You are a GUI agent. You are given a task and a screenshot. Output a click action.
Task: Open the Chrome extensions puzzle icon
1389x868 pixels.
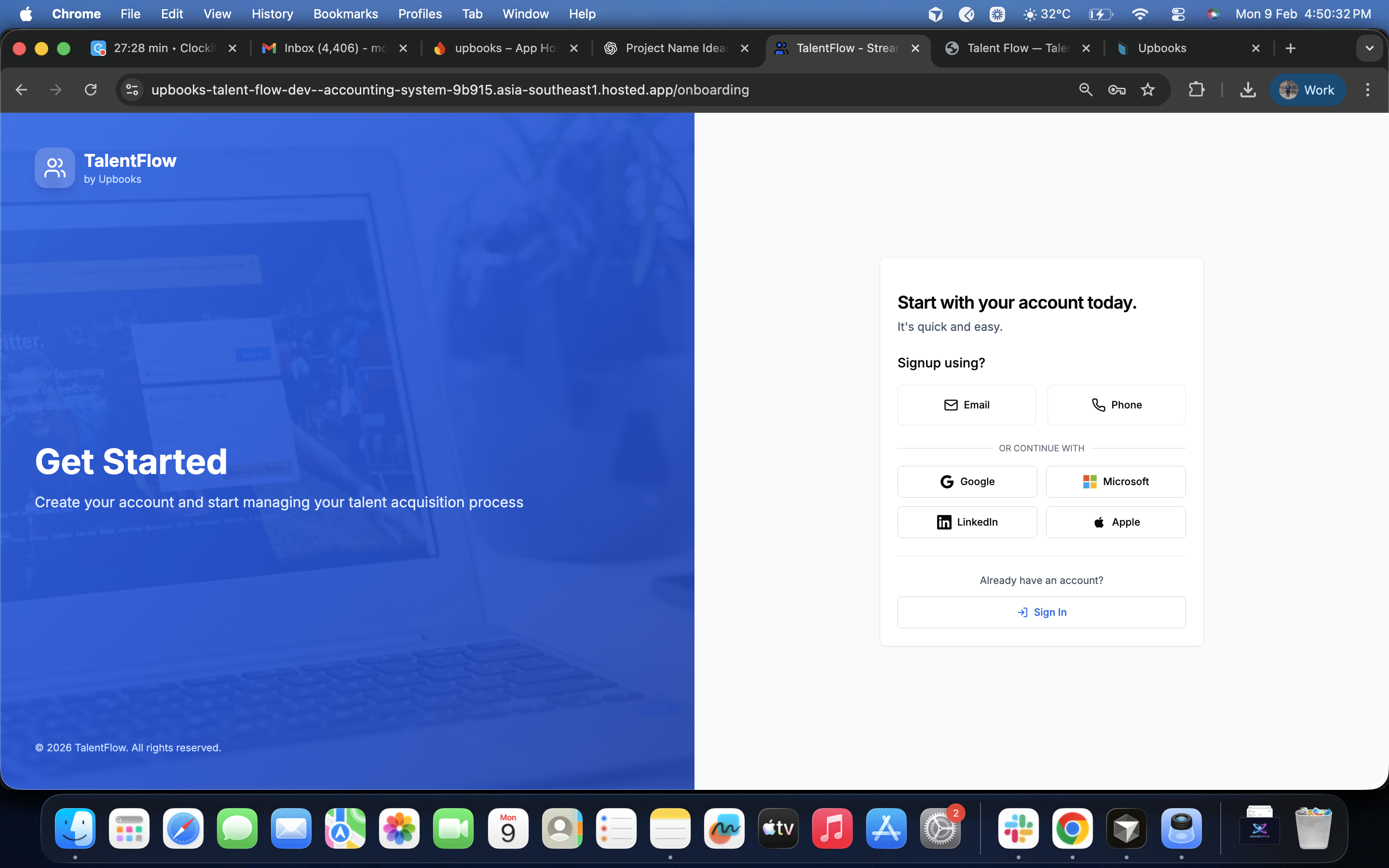tap(1196, 90)
